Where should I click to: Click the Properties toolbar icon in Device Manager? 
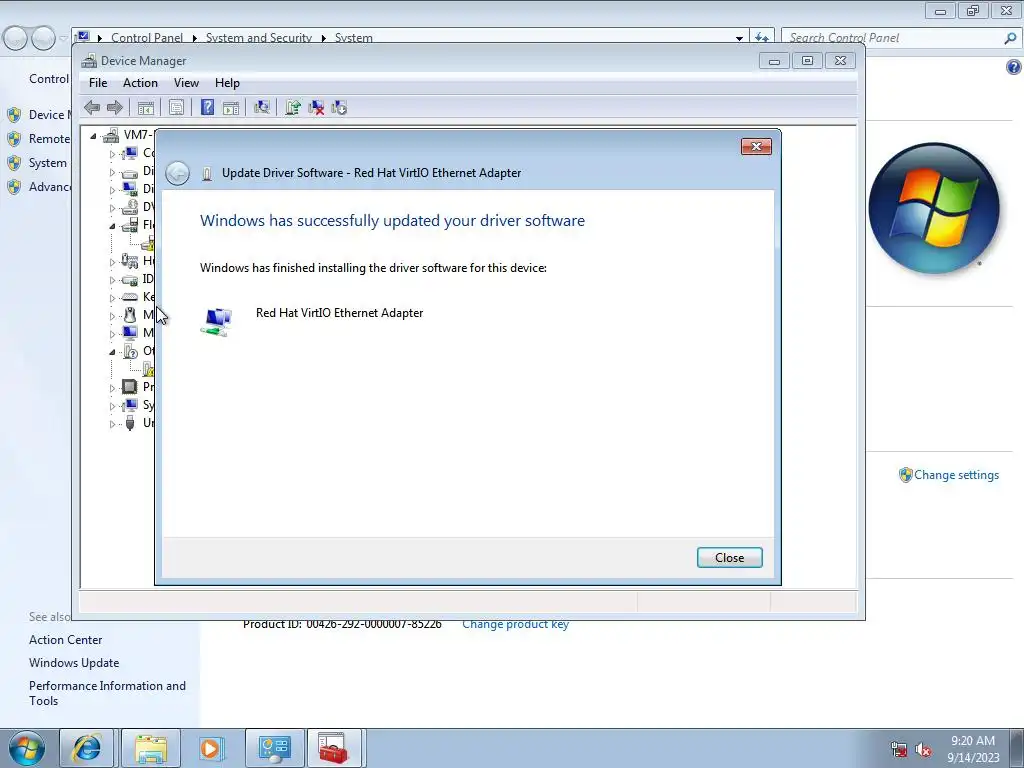[x=176, y=108]
